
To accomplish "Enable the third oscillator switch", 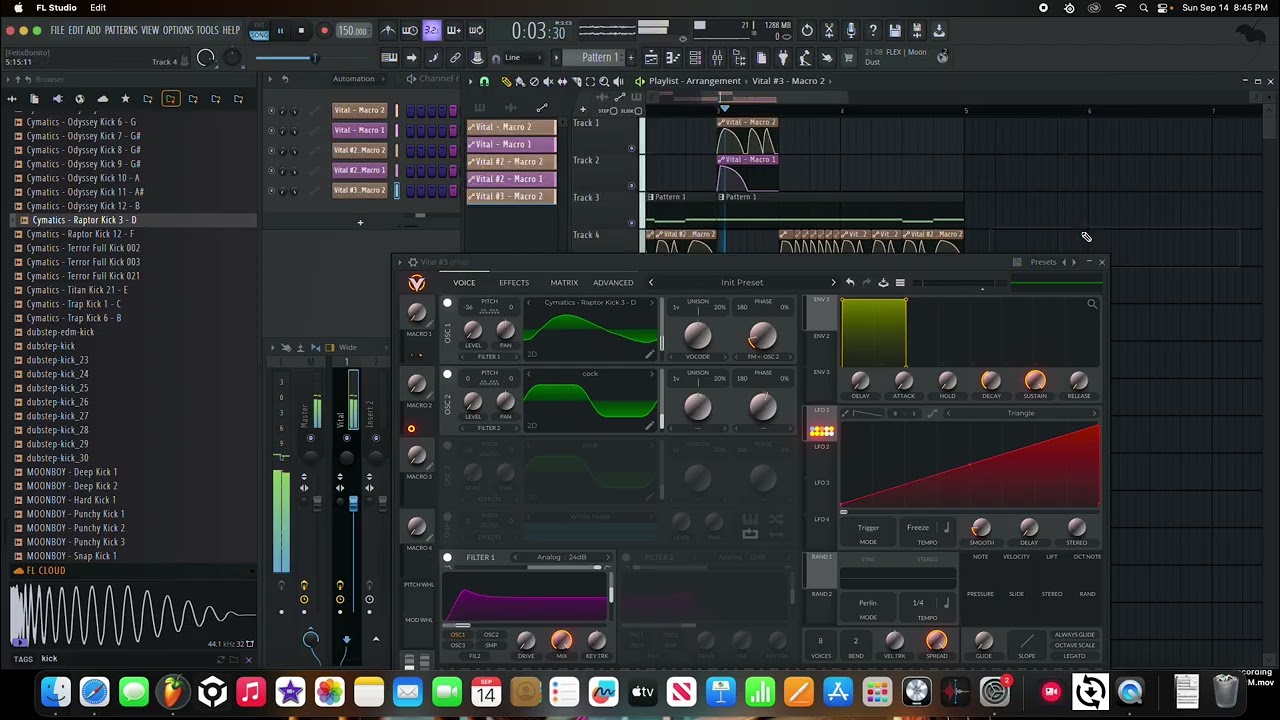I will [447, 446].
